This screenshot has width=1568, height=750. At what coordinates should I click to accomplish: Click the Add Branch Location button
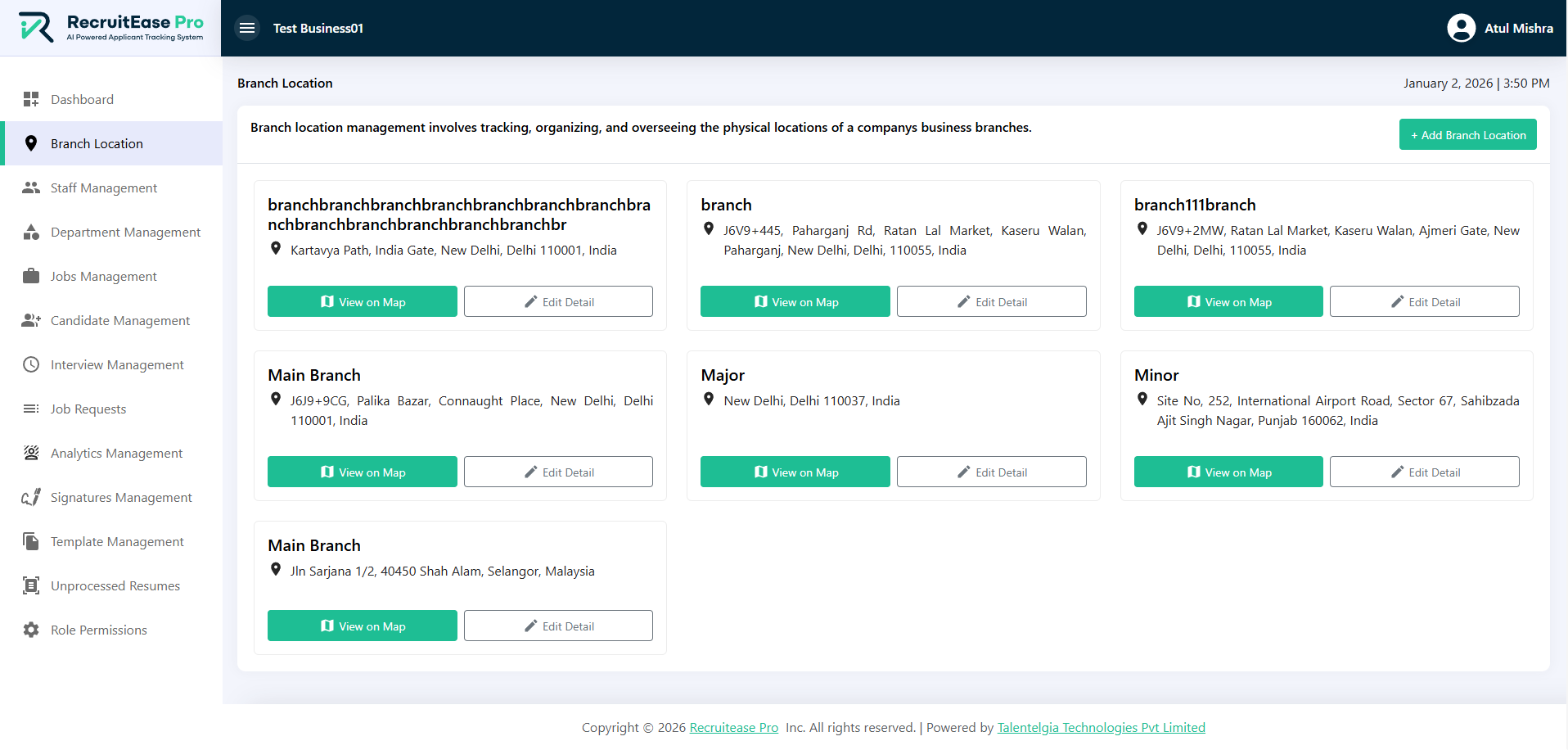pos(1467,134)
